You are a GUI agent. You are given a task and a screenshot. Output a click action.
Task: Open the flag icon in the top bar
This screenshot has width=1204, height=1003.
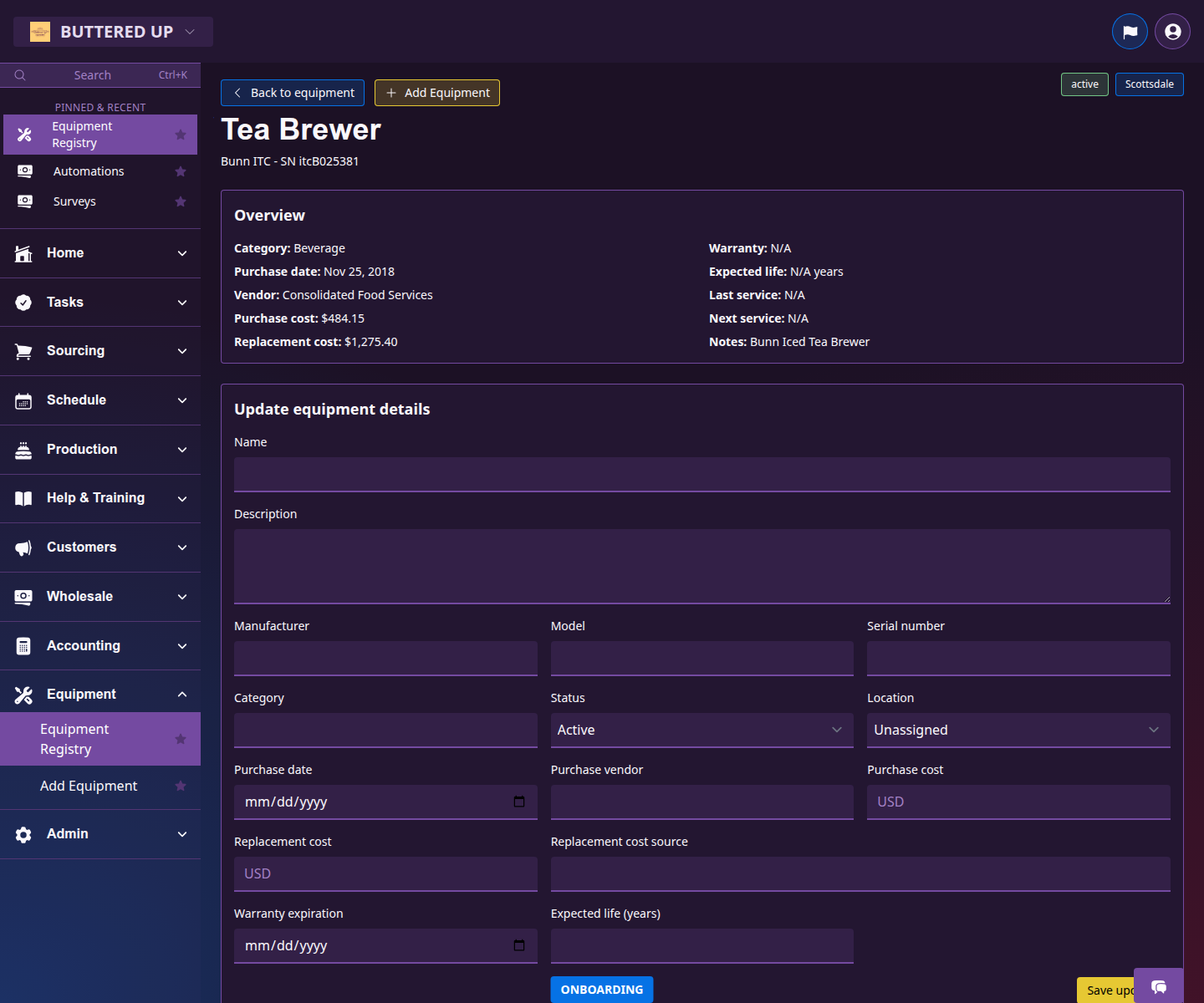pyautogui.click(x=1130, y=31)
